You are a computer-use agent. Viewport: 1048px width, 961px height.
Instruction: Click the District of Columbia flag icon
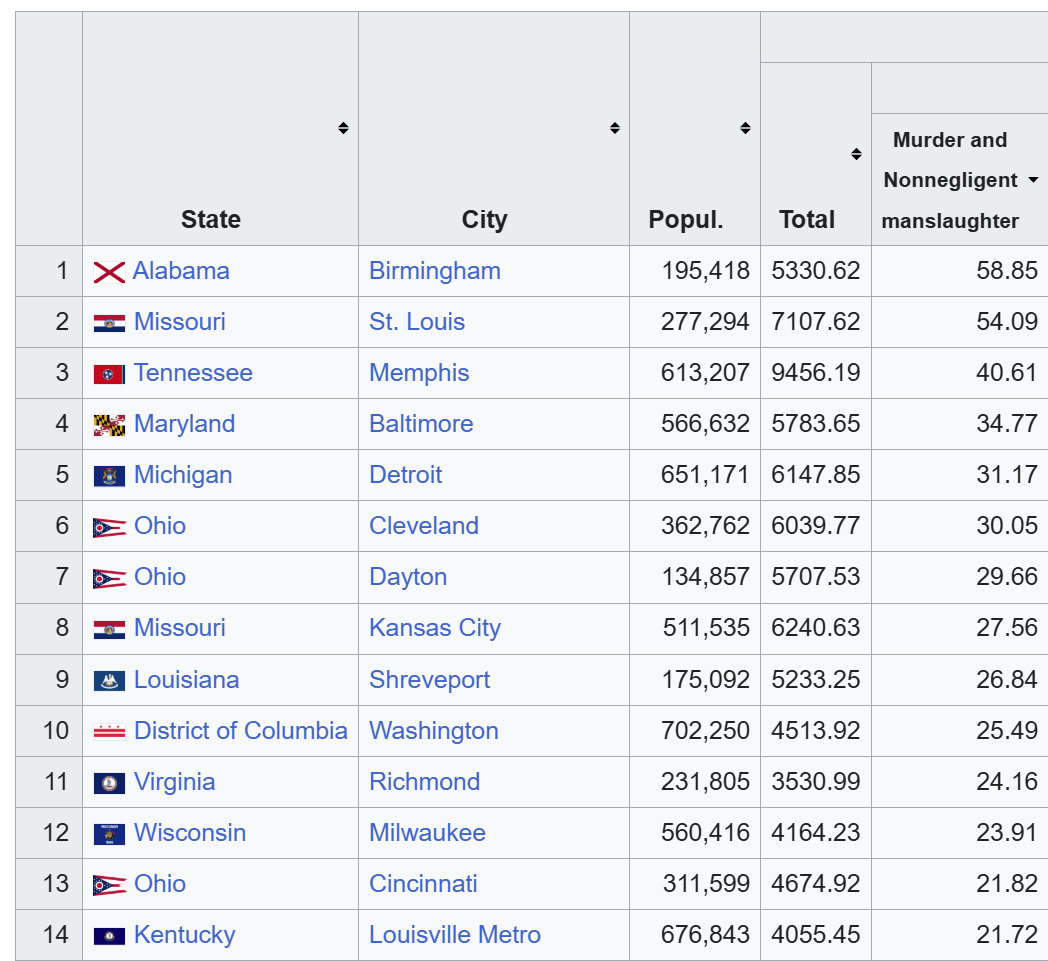click(109, 732)
